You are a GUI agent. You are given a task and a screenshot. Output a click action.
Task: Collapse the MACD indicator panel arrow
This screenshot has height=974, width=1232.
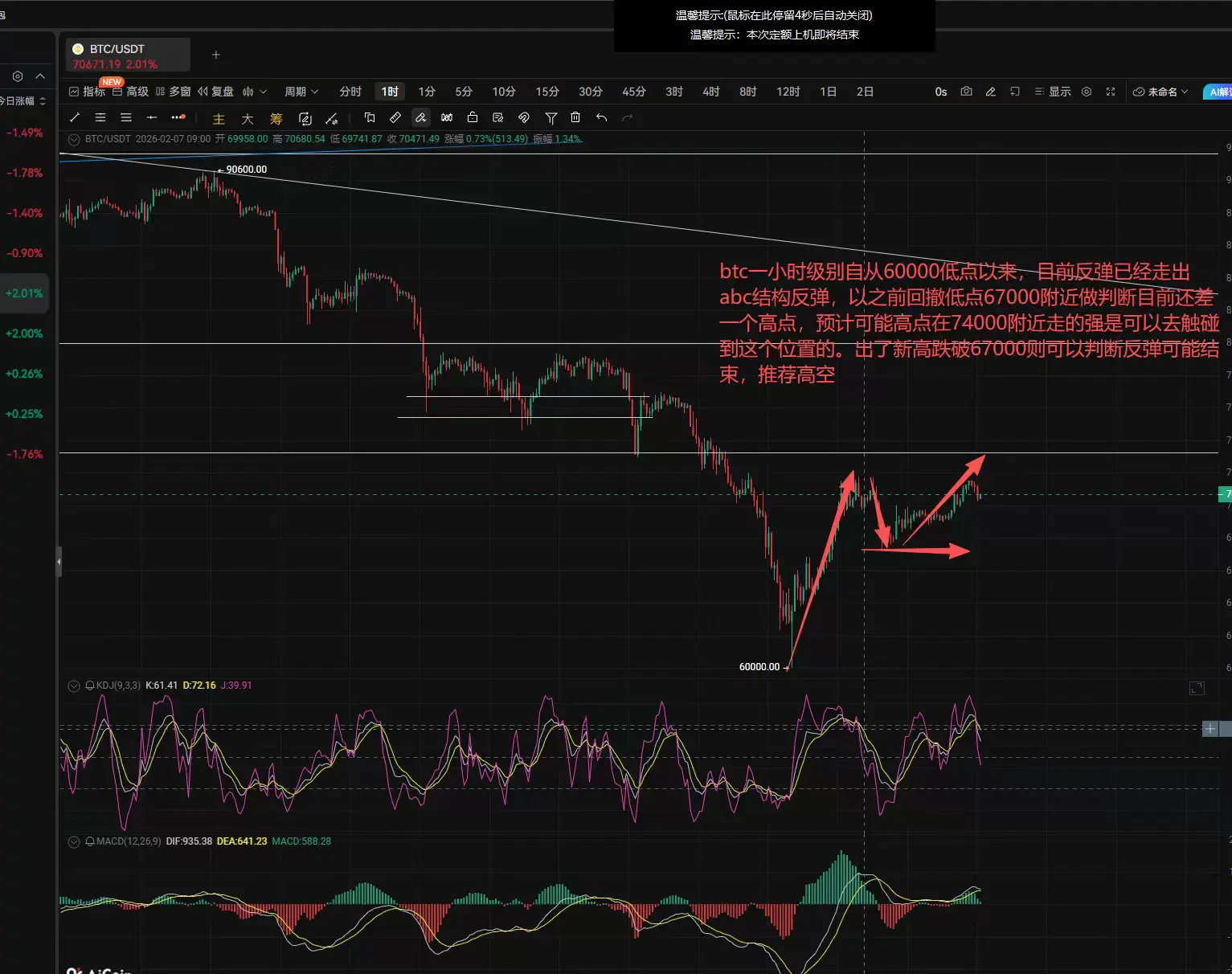click(x=75, y=841)
